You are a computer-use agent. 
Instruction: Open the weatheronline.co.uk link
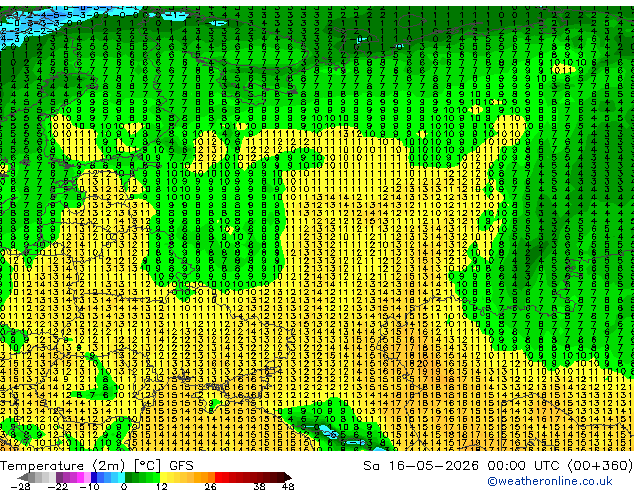(x=550, y=481)
